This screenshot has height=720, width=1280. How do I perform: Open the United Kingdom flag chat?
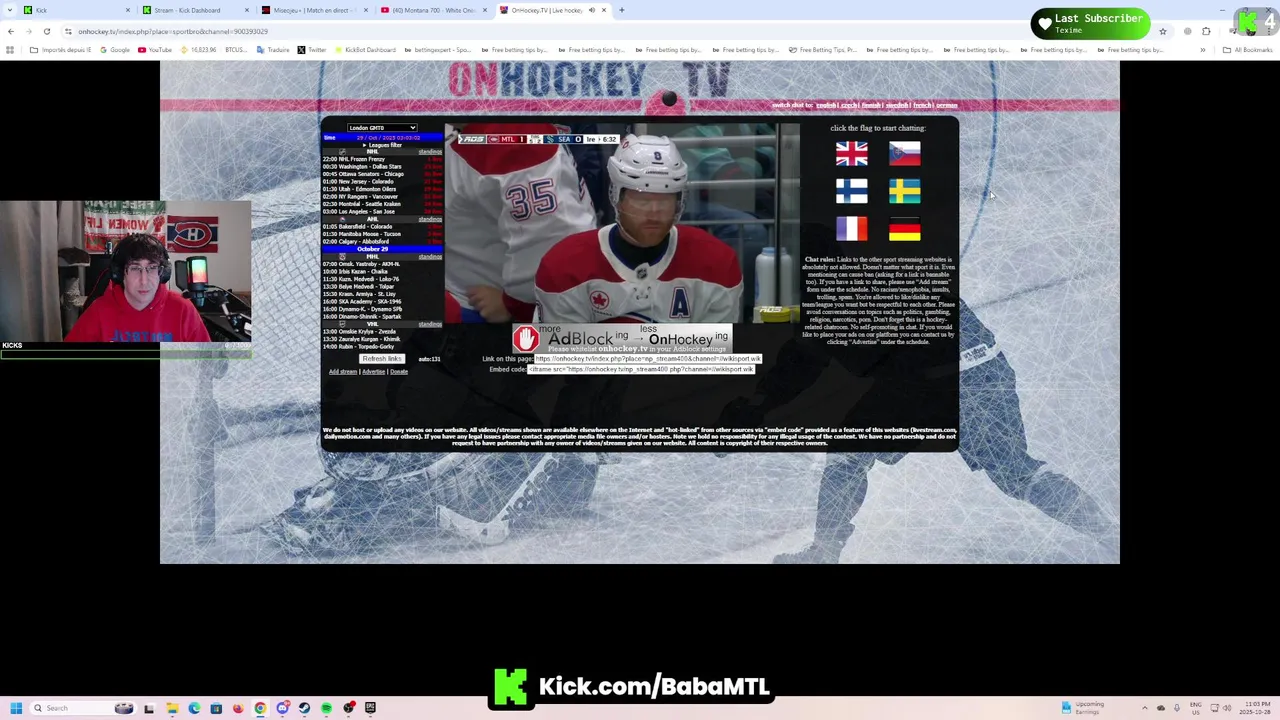click(852, 153)
